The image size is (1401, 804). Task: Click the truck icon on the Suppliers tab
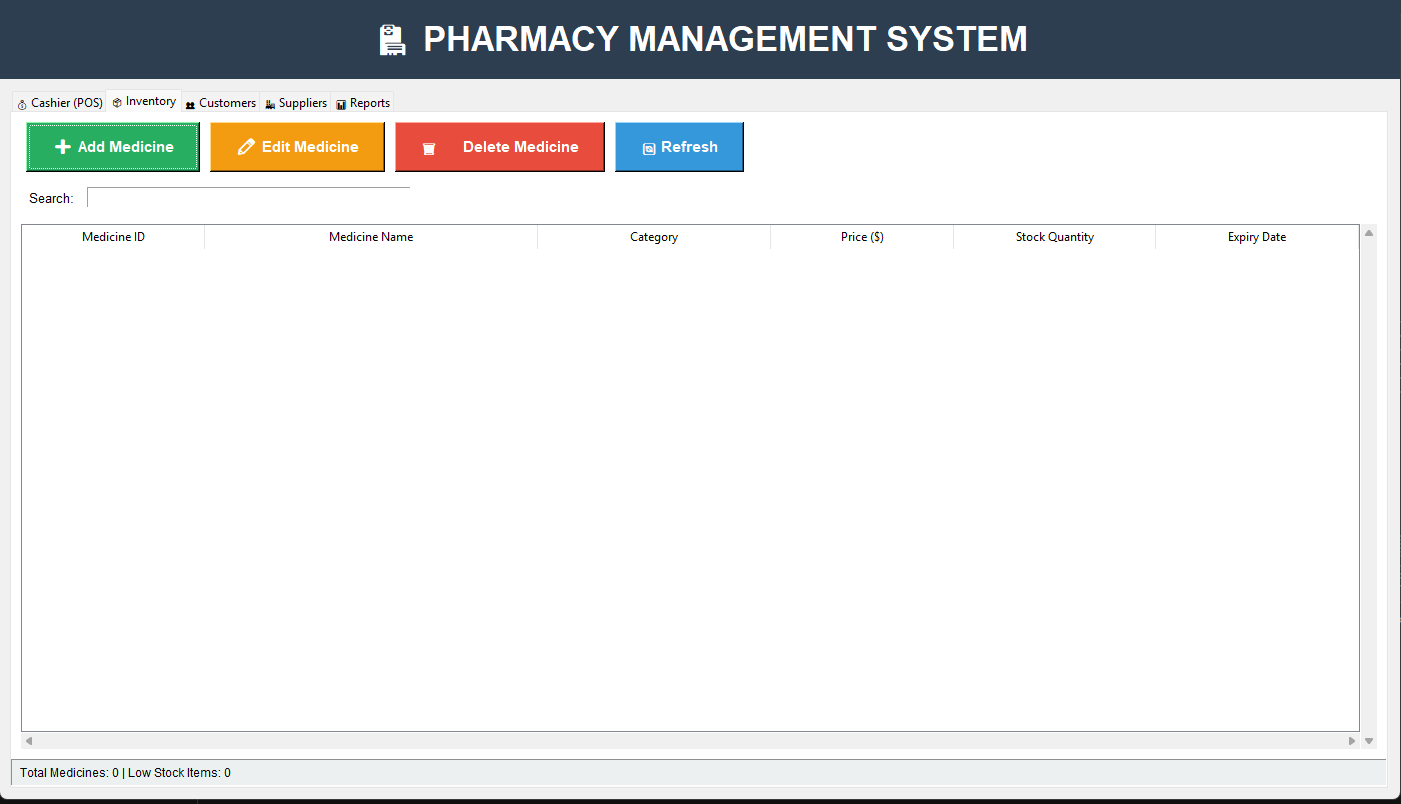[269, 102]
